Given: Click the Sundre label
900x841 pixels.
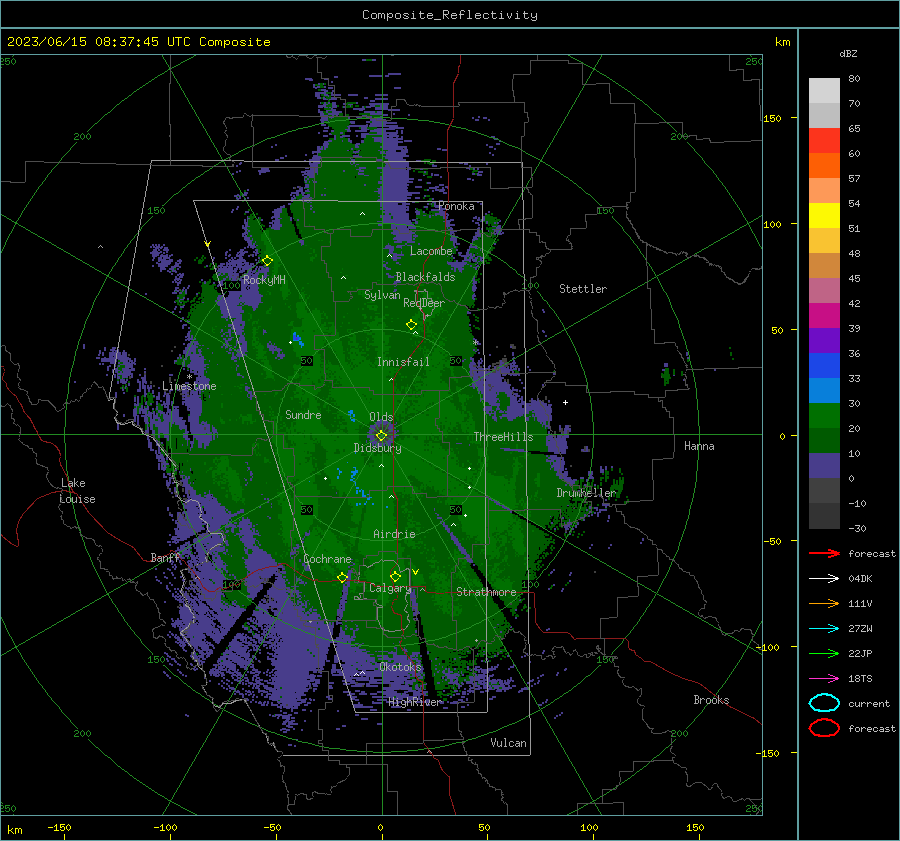Looking at the screenshot, I should 303,415.
